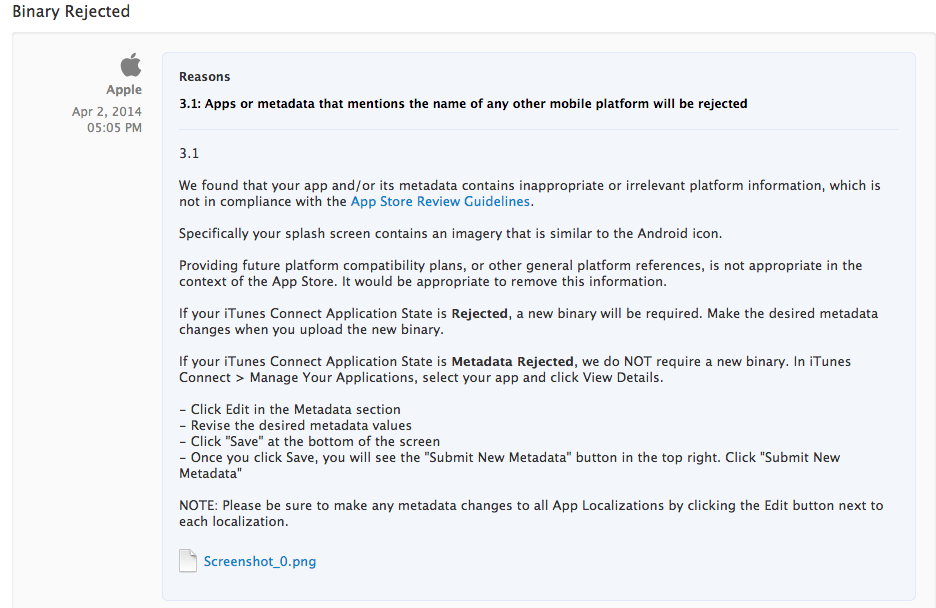
Task: Click the time "05:05 PM"
Action: tap(115, 128)
